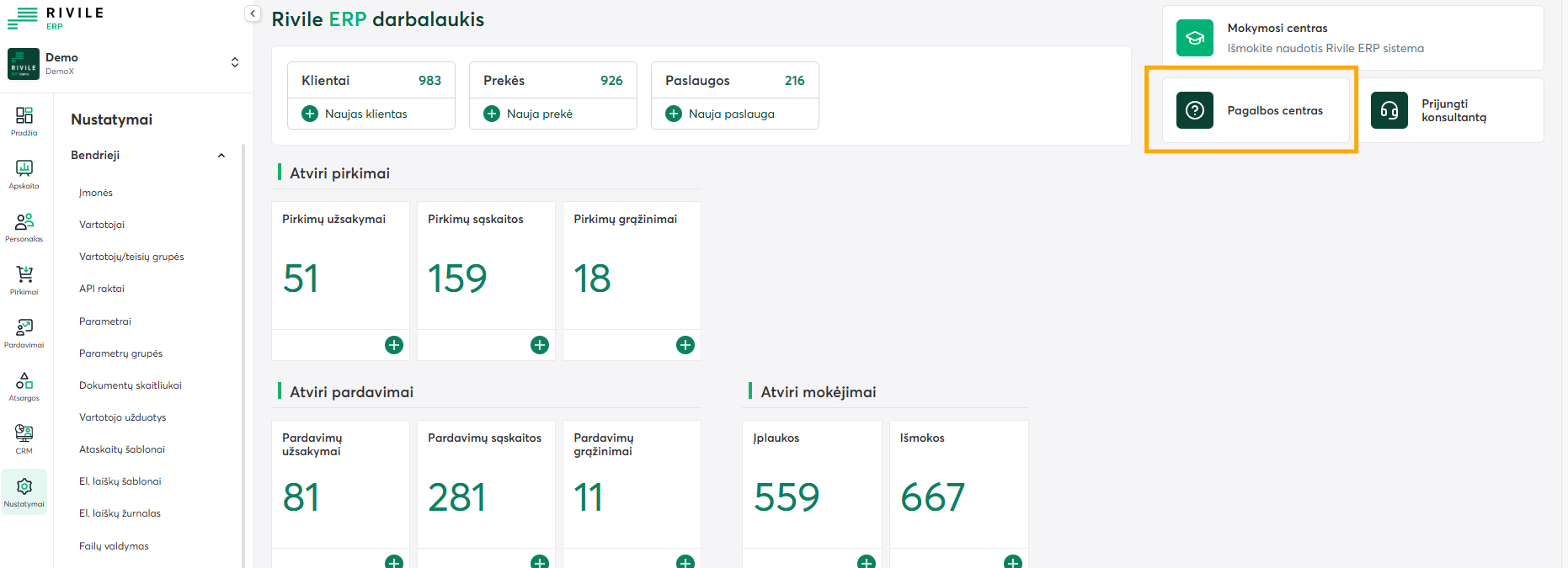Open the Pardavimų sąskaitos 281 tile
This screenshot has width=1568, height=568.
pyautogui.click(x=486, y=484)
